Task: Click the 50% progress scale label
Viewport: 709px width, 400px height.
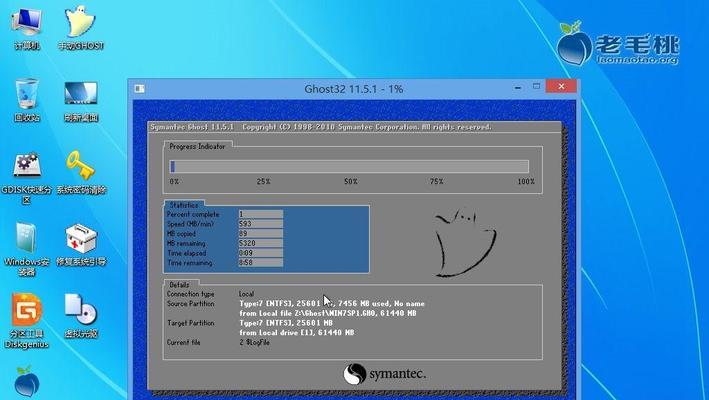Action: coord(350,181)
